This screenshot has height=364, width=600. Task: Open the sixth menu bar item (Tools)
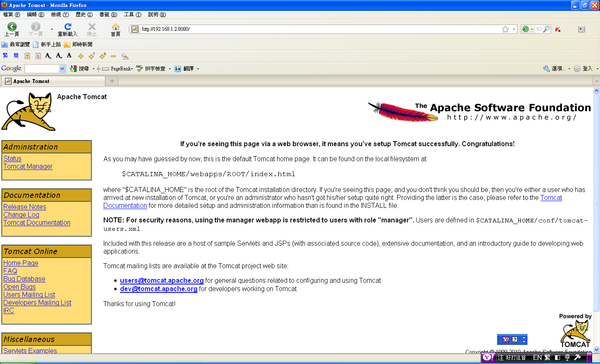tap(132, 15)
